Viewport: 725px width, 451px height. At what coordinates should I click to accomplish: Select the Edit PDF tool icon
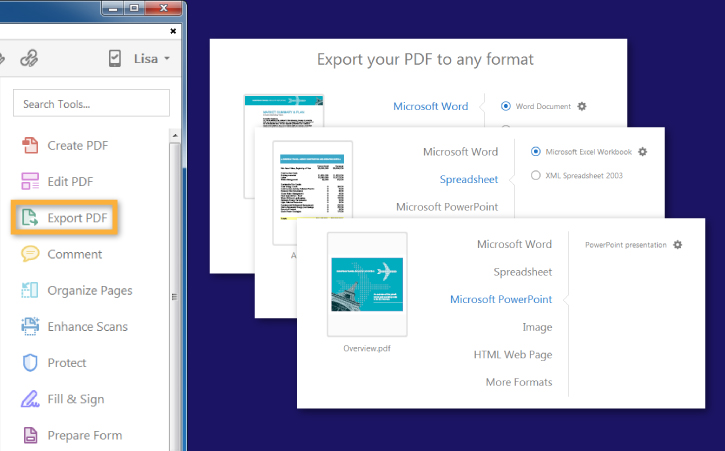(30, 181)
